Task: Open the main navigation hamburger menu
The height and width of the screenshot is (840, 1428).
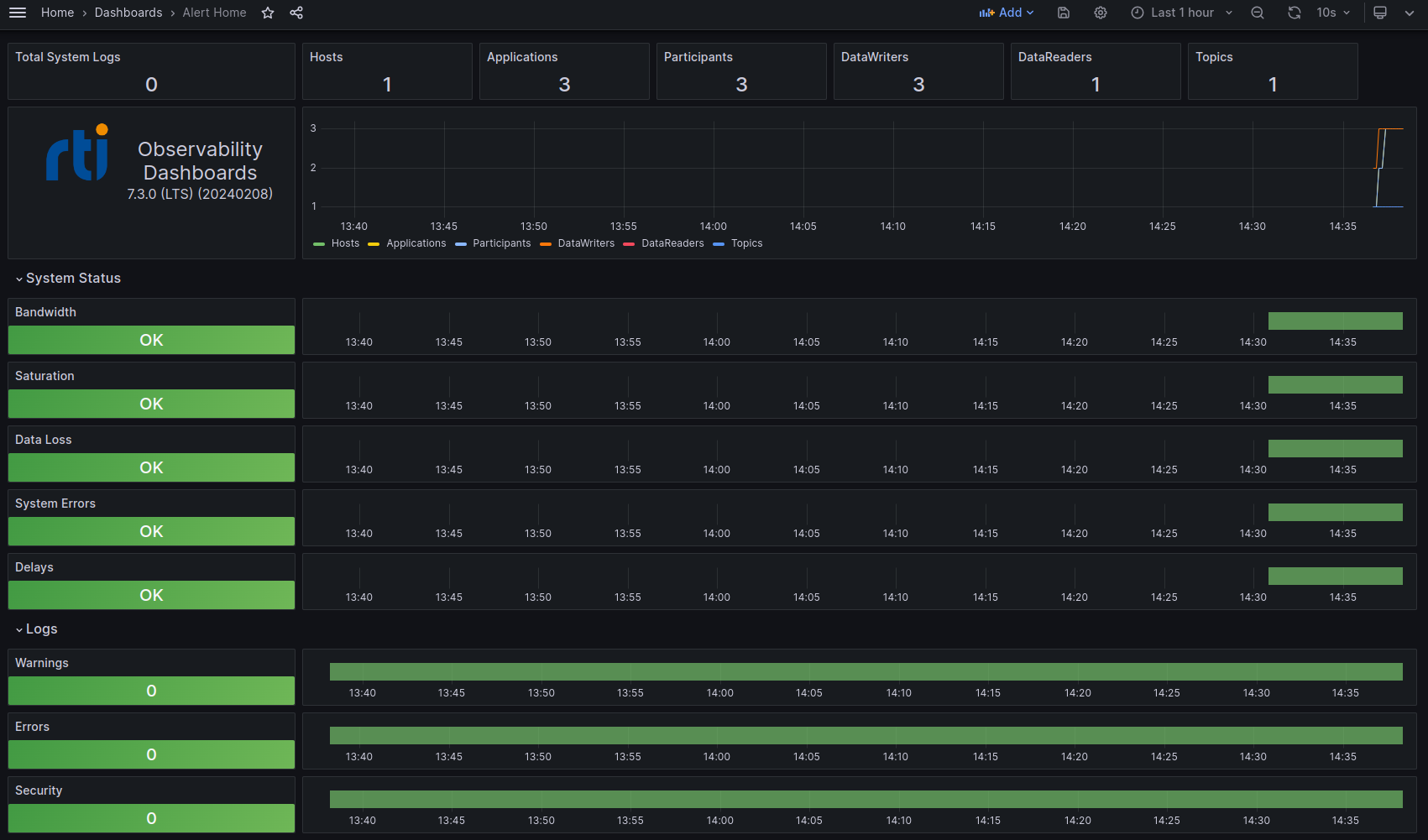Action: [18, 13]
